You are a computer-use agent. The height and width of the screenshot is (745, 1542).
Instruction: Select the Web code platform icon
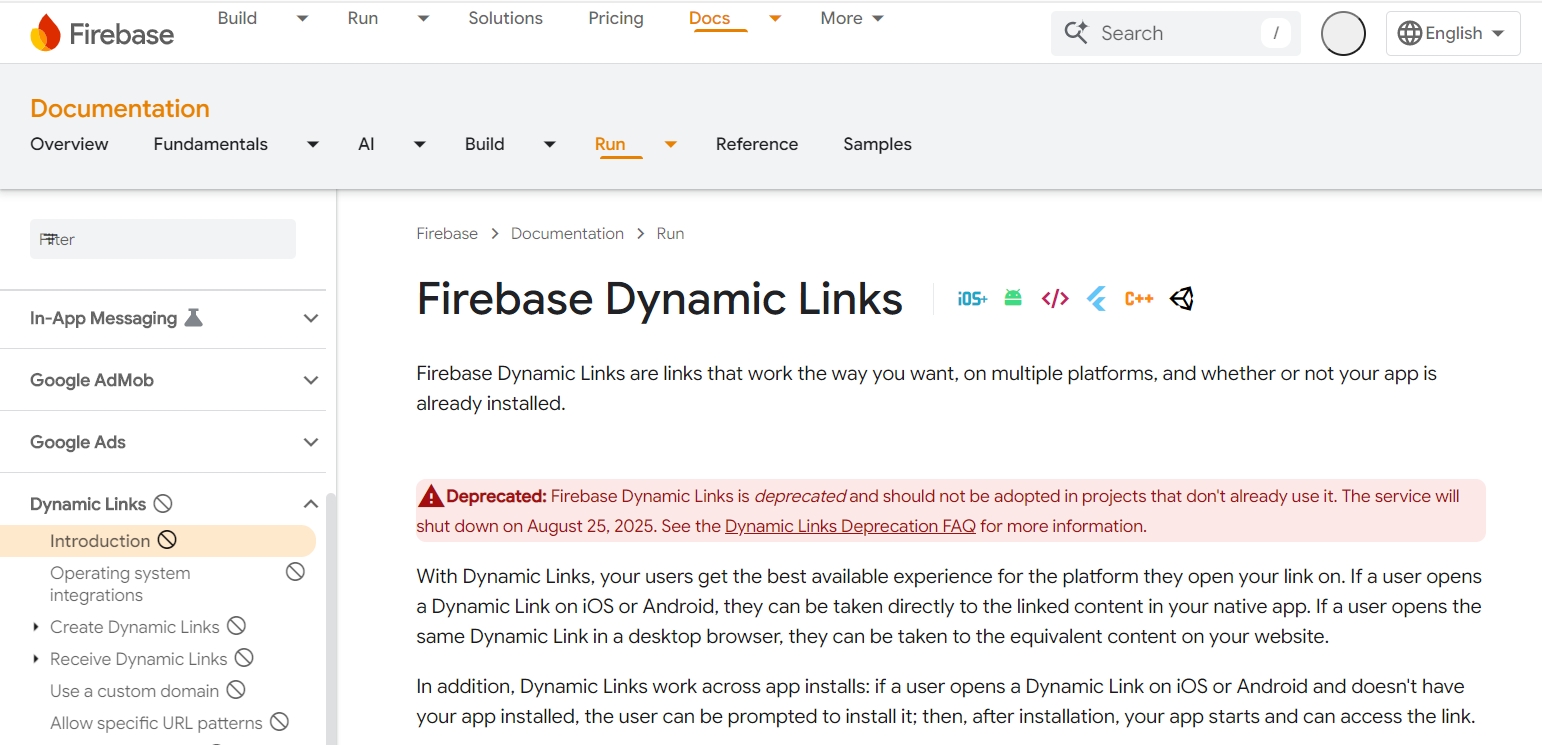(1055, 298)
